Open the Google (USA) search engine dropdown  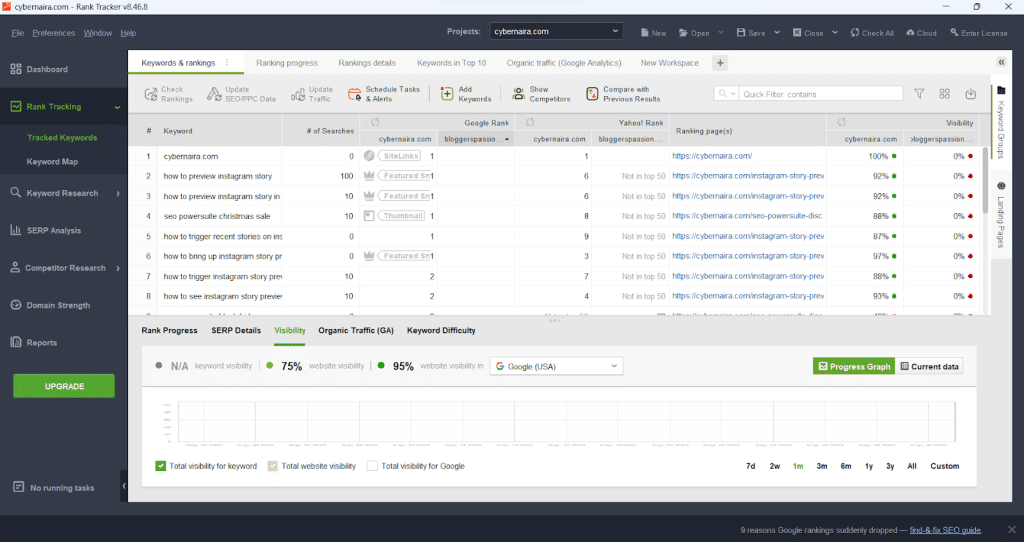point(556,366)
